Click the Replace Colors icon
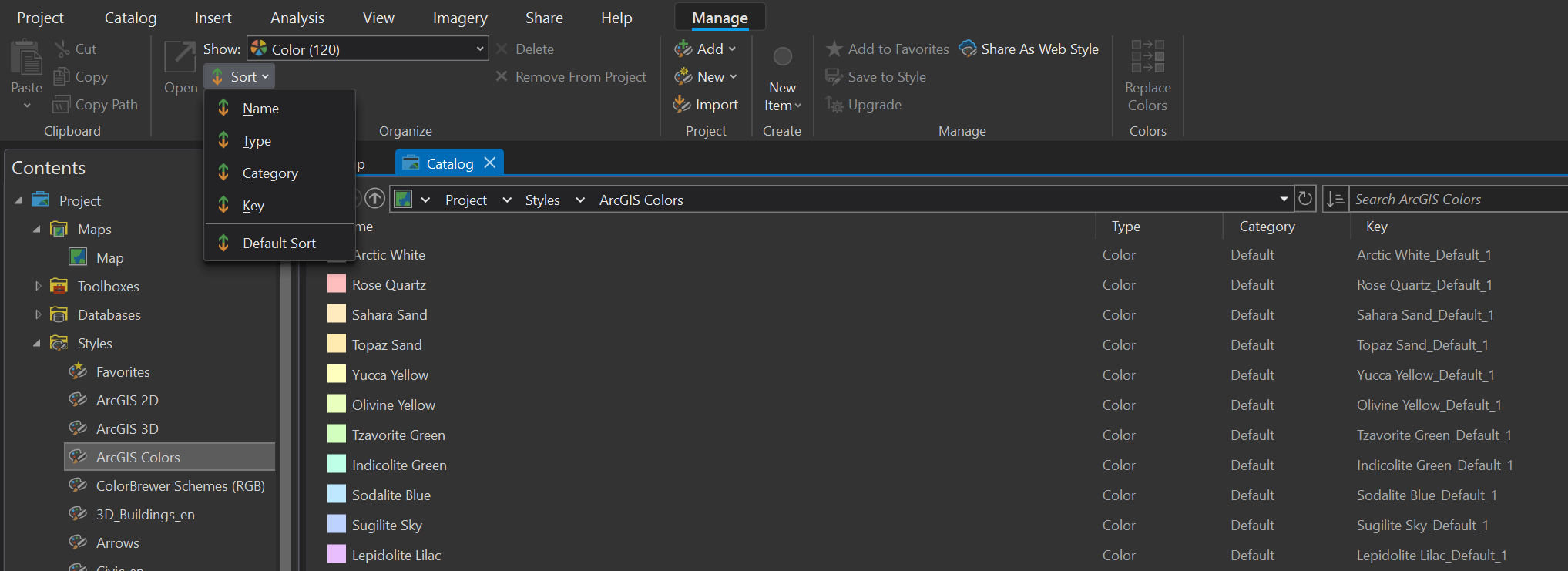The height and width of the screenshot is (571, 1568). tap(1147, 56)
